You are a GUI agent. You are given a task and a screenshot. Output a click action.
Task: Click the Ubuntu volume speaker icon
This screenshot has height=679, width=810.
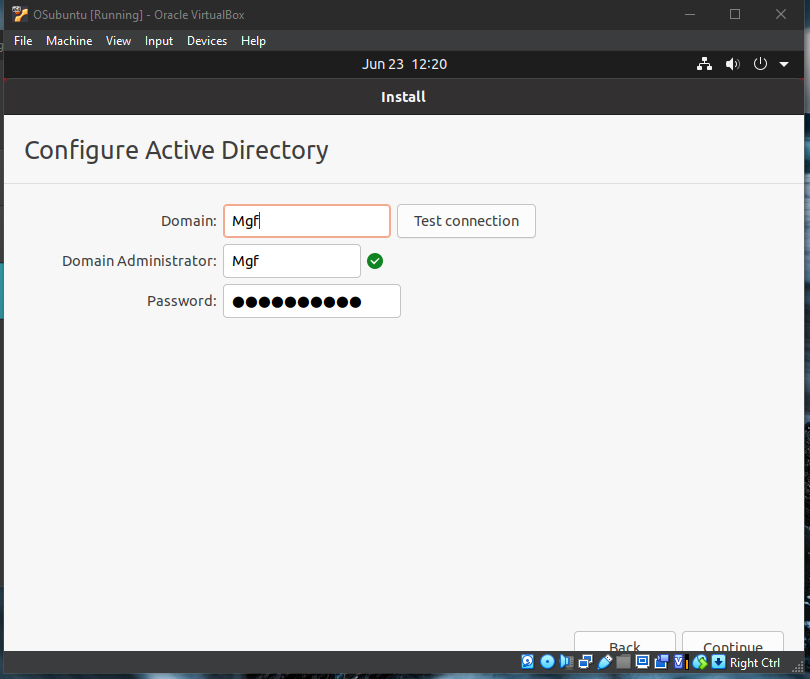click(732, 64)
